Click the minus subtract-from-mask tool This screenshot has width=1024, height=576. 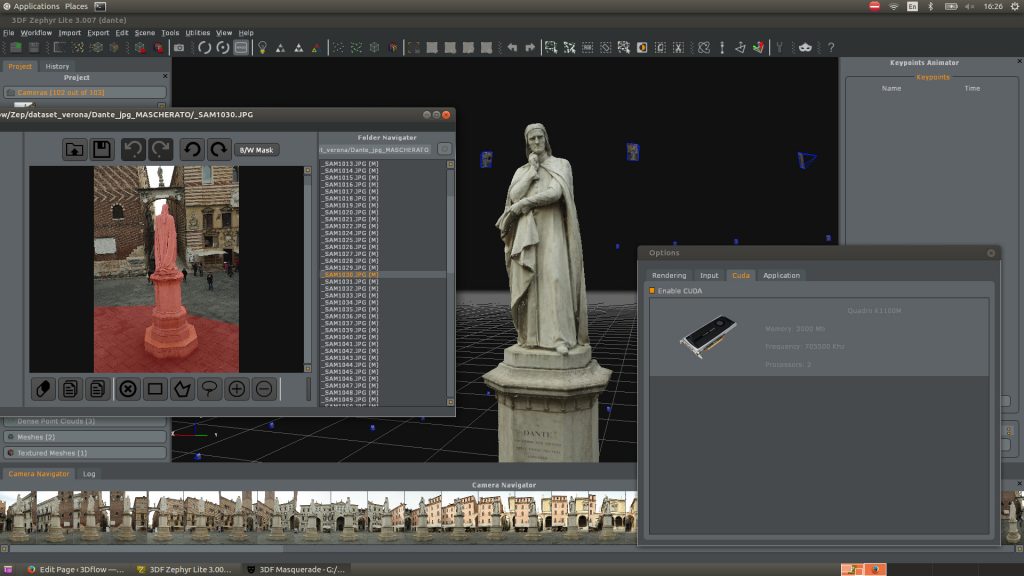(x=264, y=389)
